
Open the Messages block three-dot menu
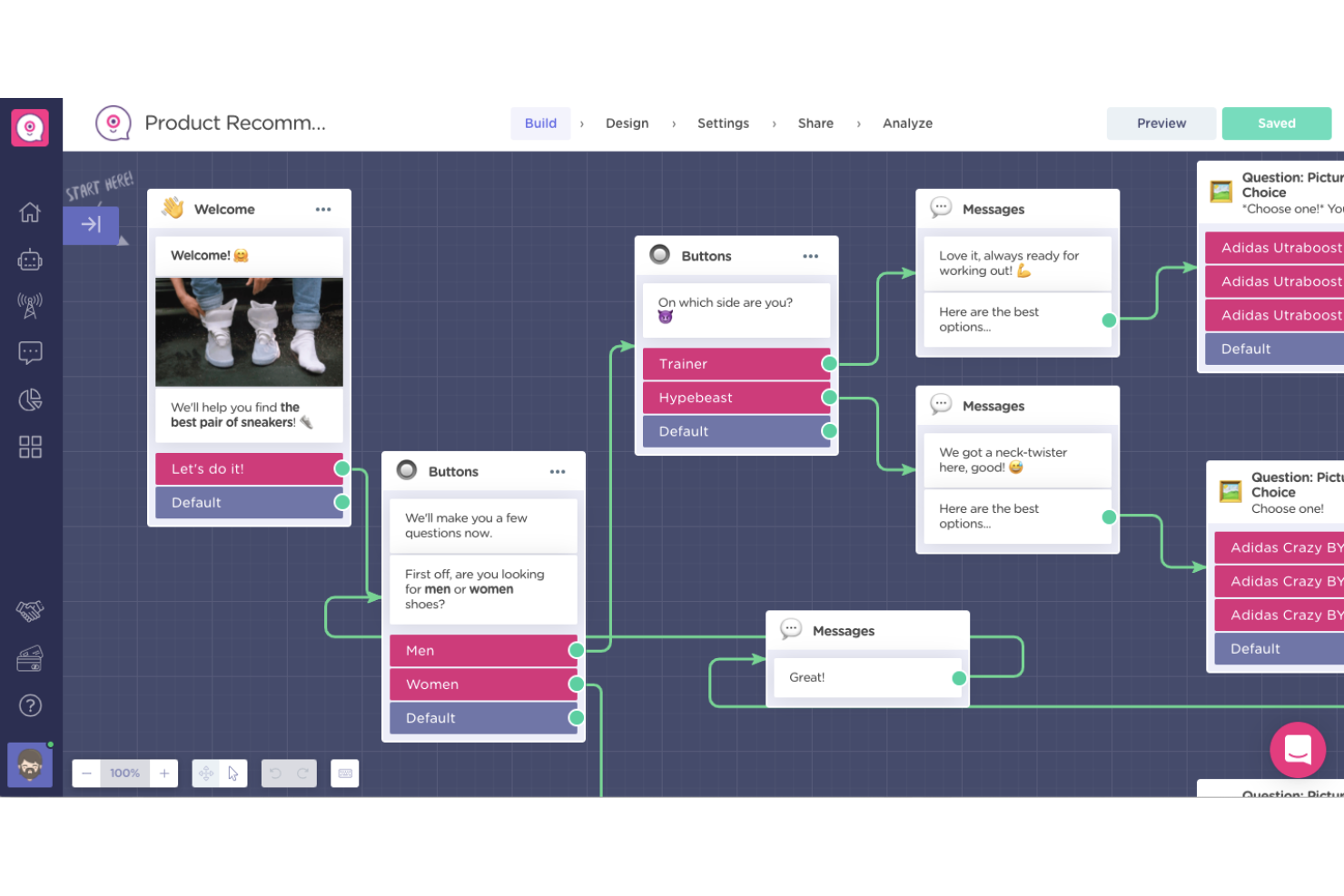1096,209
